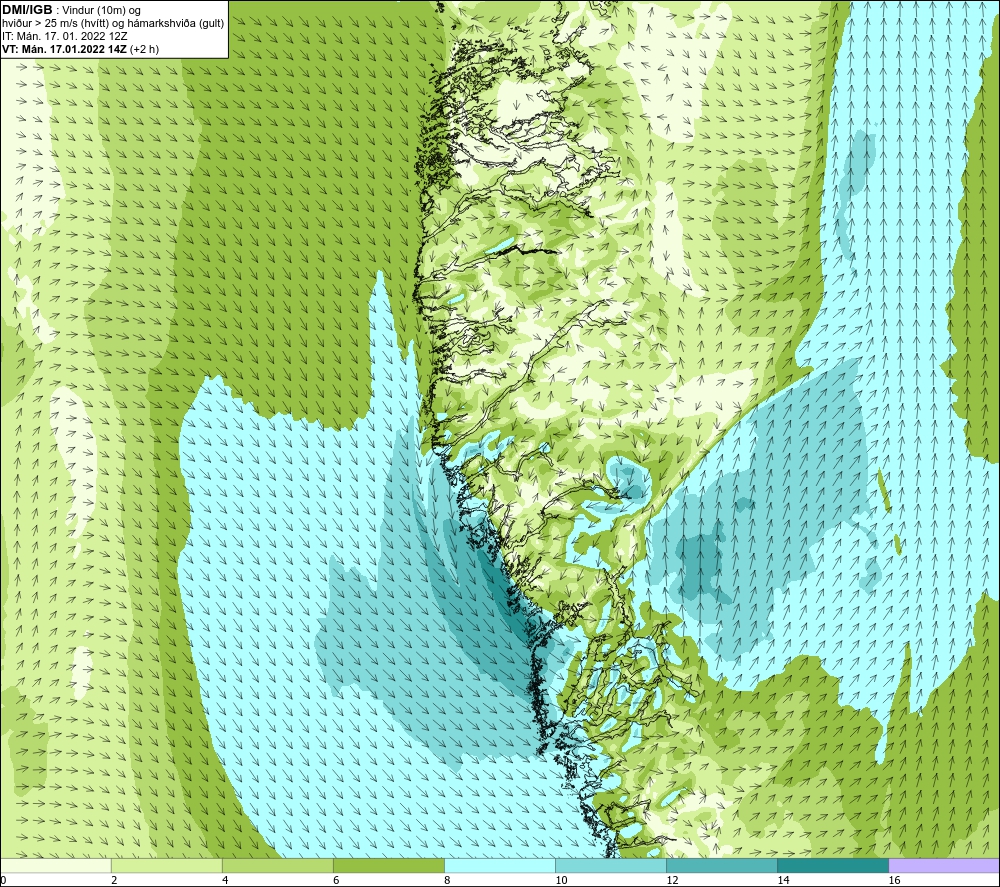Click the "VT: Mán. 17.01.2022 14Z (+2 h)" line
Image resolution: width=1000 pixels, height=887 pixels.
[81, 49]
